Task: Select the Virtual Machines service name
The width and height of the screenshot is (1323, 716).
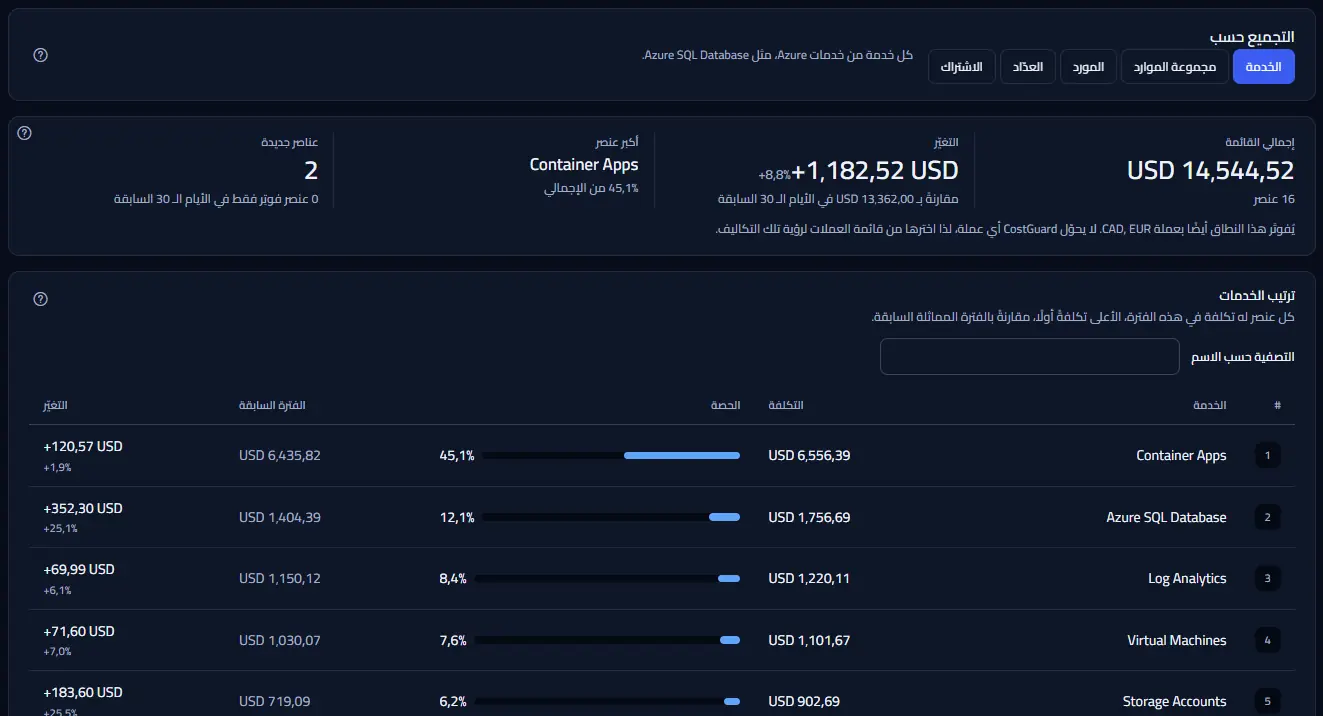Action: (x=1177, y=640)
